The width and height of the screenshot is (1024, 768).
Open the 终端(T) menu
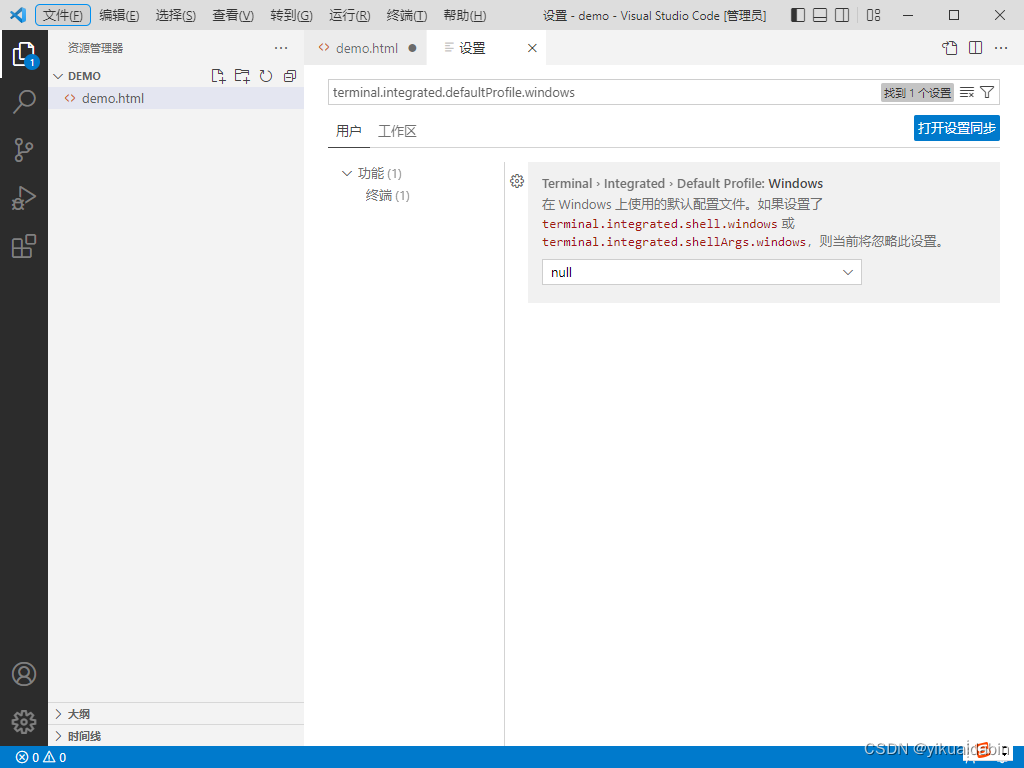pyautogui.click(x=406, y=15)
